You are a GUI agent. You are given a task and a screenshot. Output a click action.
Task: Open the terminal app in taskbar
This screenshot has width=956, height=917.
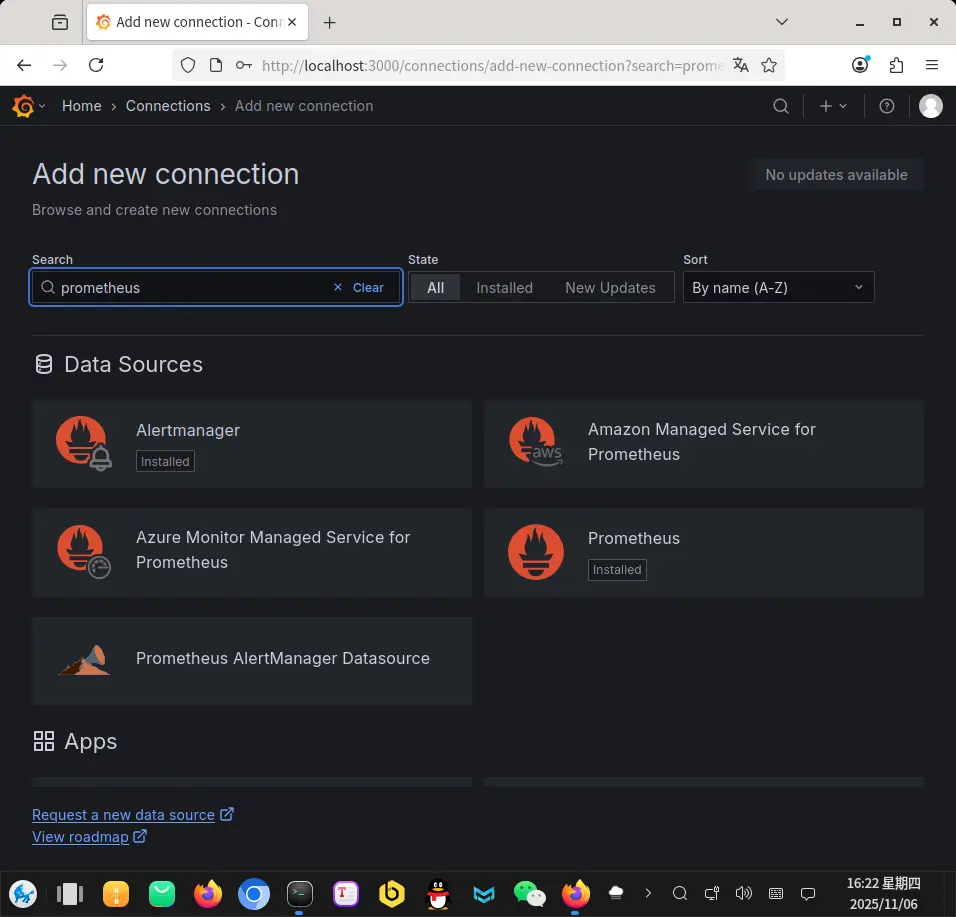coord(299,894)
